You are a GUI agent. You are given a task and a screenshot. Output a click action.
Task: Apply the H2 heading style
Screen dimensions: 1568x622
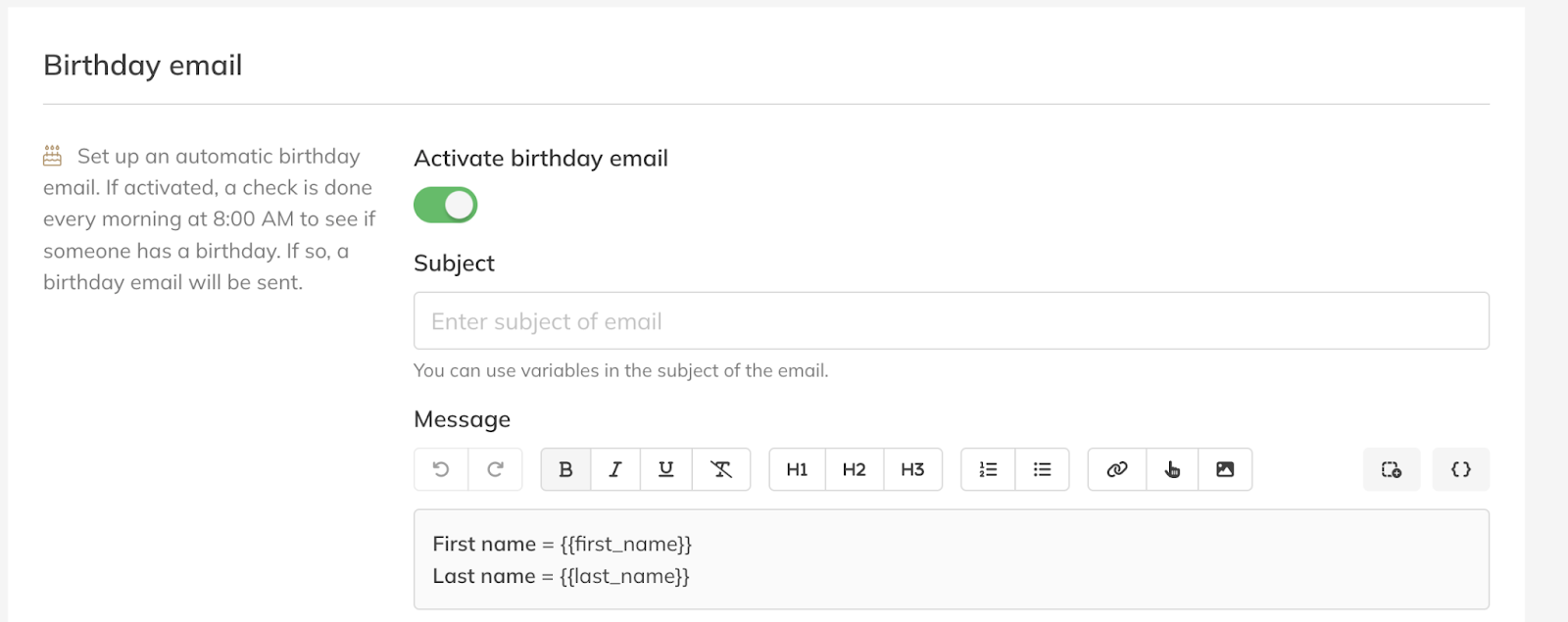[854, 469]
